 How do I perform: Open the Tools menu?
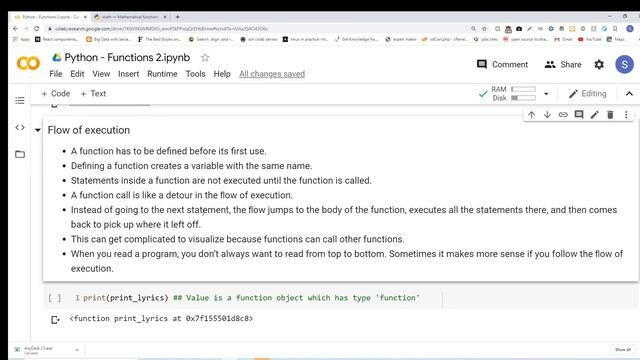[x=196, y=74]
